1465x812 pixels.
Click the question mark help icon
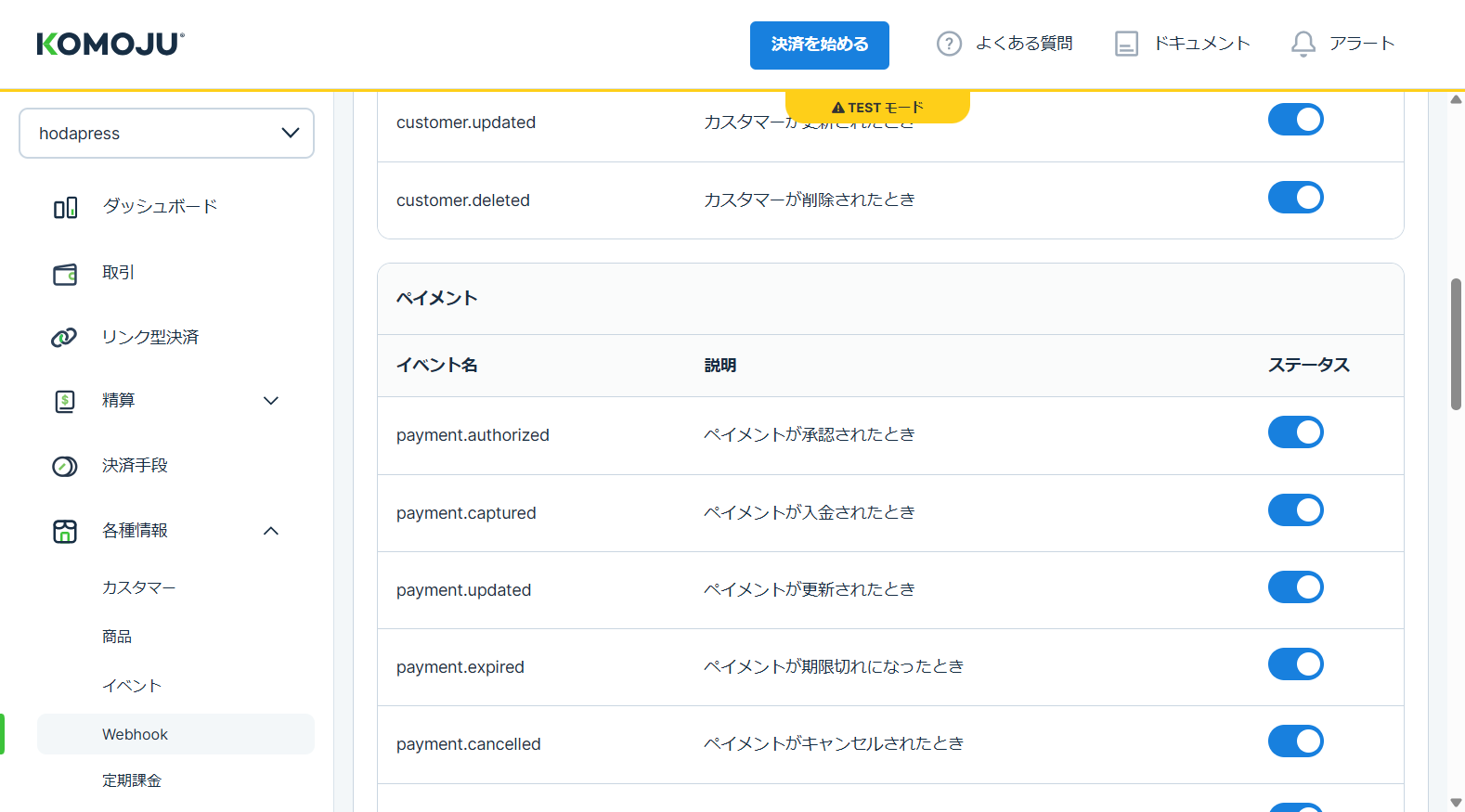(x=949, y=44)
